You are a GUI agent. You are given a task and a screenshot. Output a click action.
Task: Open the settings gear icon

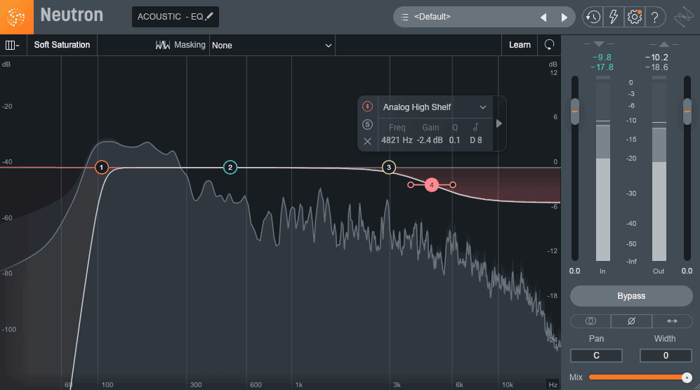634,17
